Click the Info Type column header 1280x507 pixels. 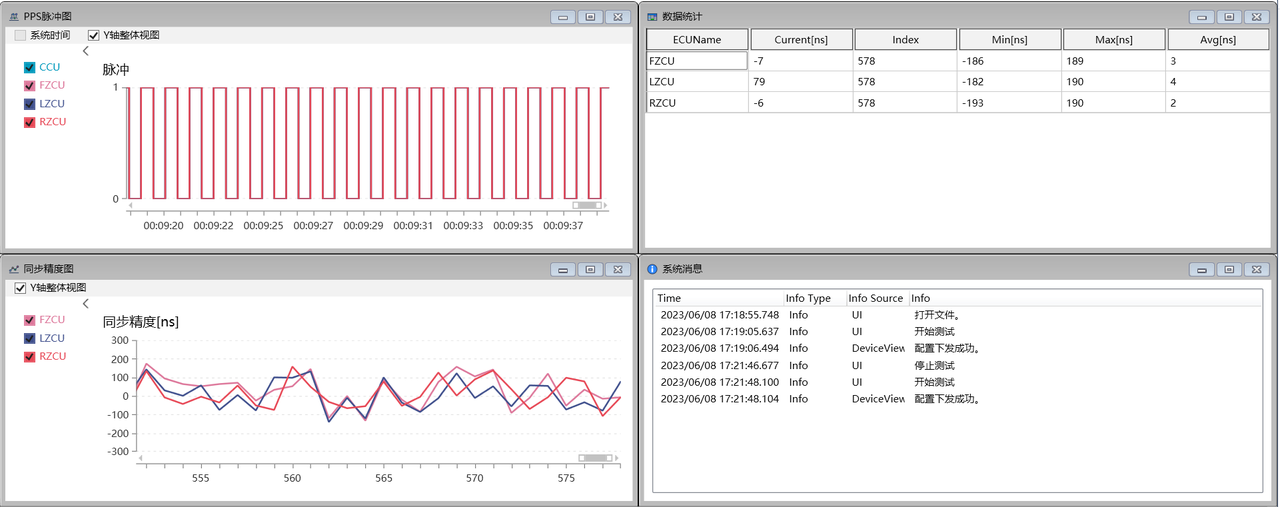(x=814, y=298)
